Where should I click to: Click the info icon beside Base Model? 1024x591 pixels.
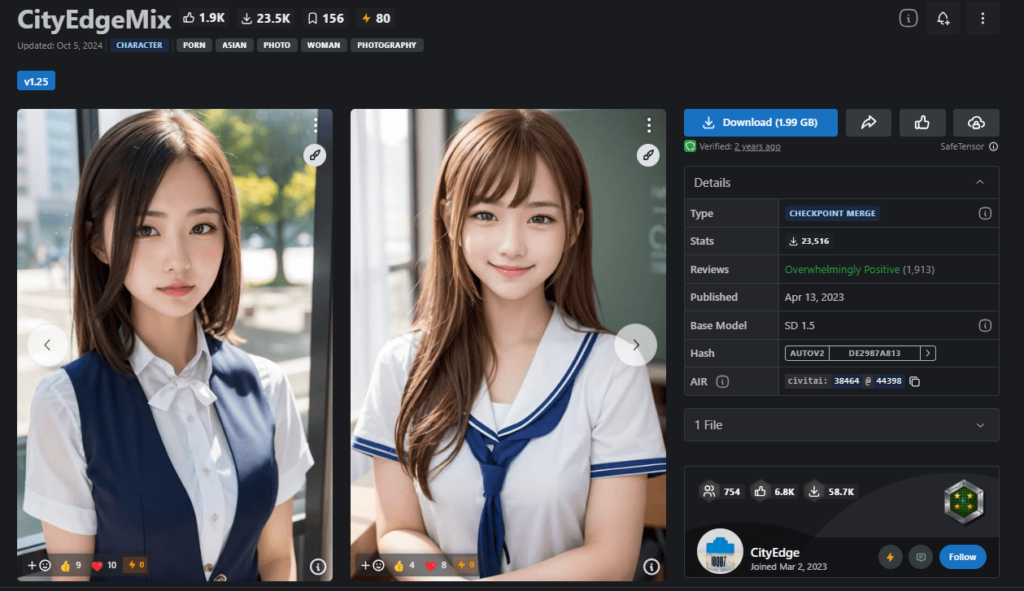(x=984, y=325)
